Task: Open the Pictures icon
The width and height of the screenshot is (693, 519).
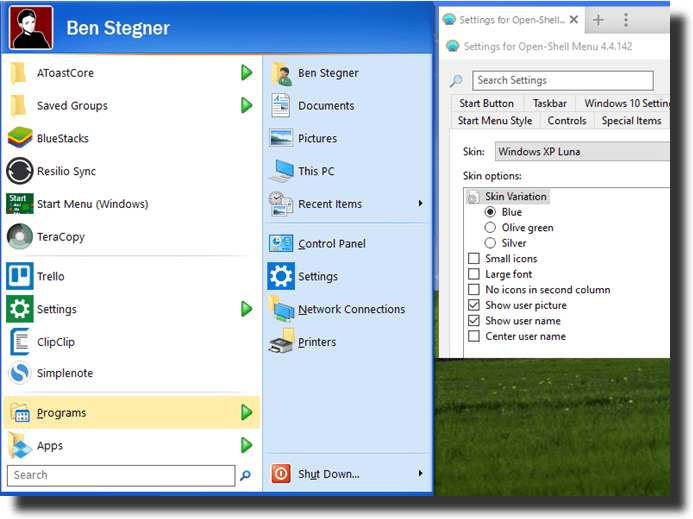Action: 281,138
